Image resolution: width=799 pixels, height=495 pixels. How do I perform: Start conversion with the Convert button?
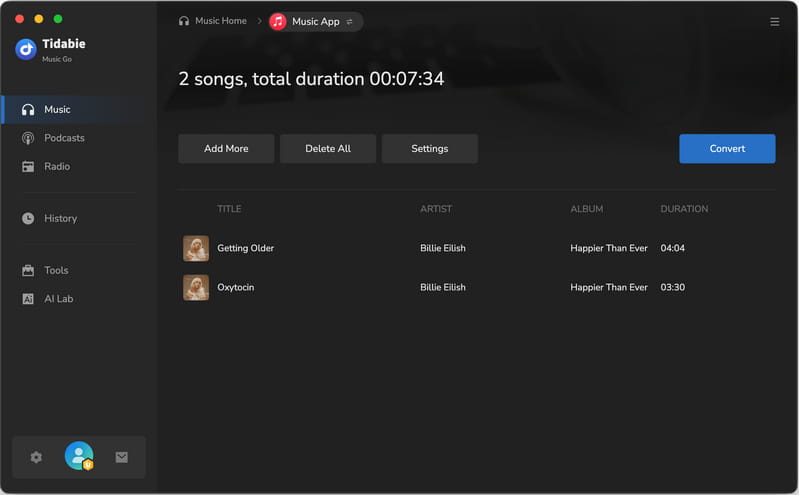(x=727, y=149)
